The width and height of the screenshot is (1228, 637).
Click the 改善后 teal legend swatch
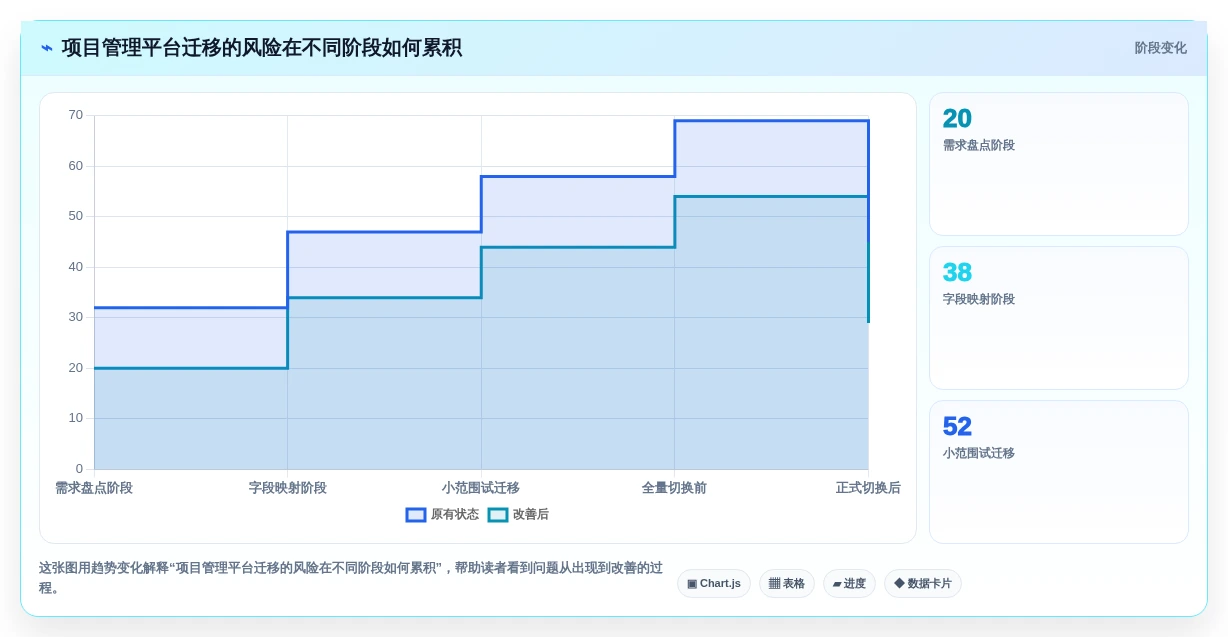pyautogui.click(x=498, y=515)
